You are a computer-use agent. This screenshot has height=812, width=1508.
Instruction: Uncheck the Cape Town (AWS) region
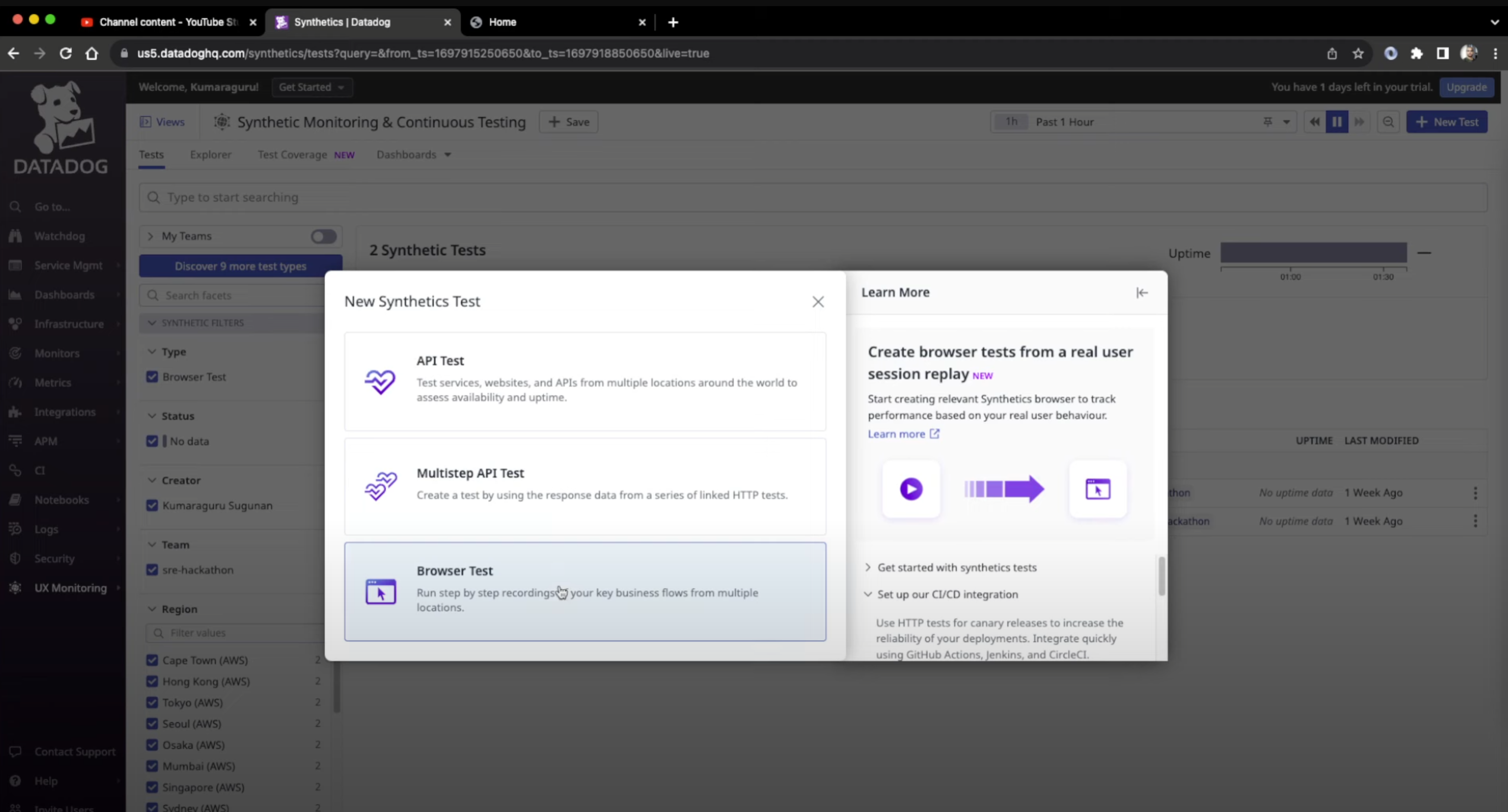[x=152, y=660]
